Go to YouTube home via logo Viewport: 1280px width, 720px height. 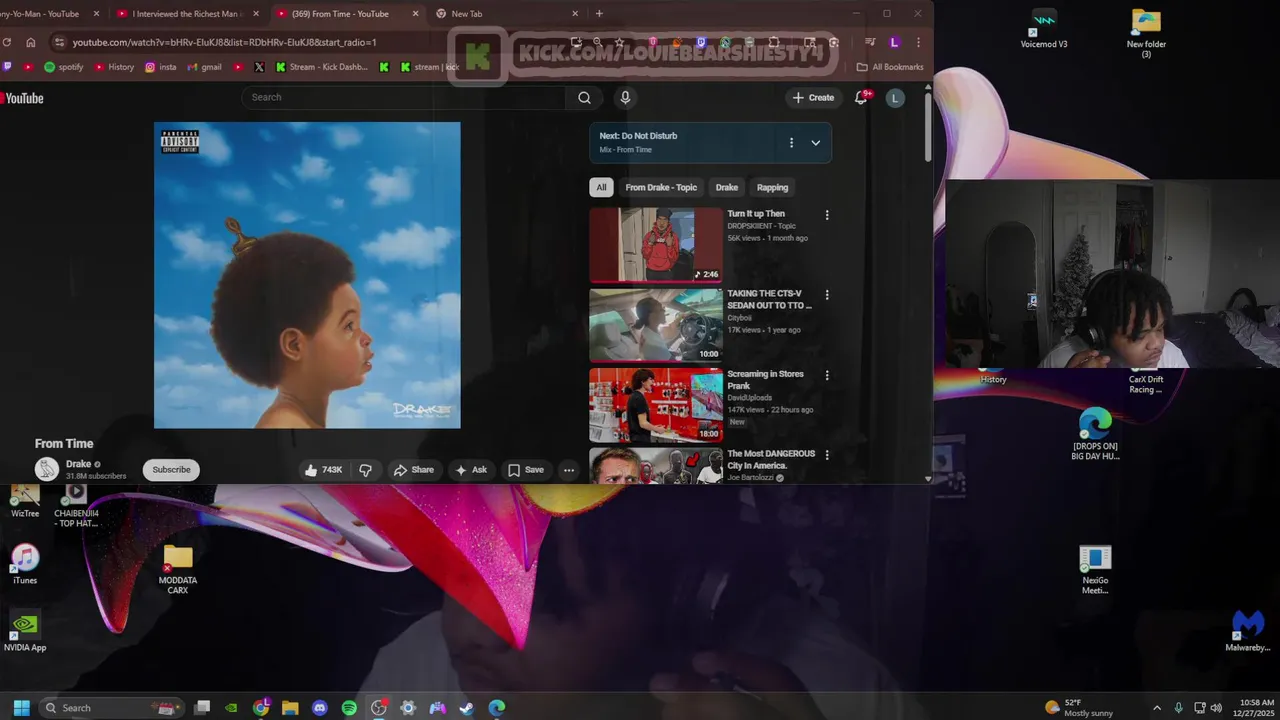pyautogui.click(x=22, y=98)
